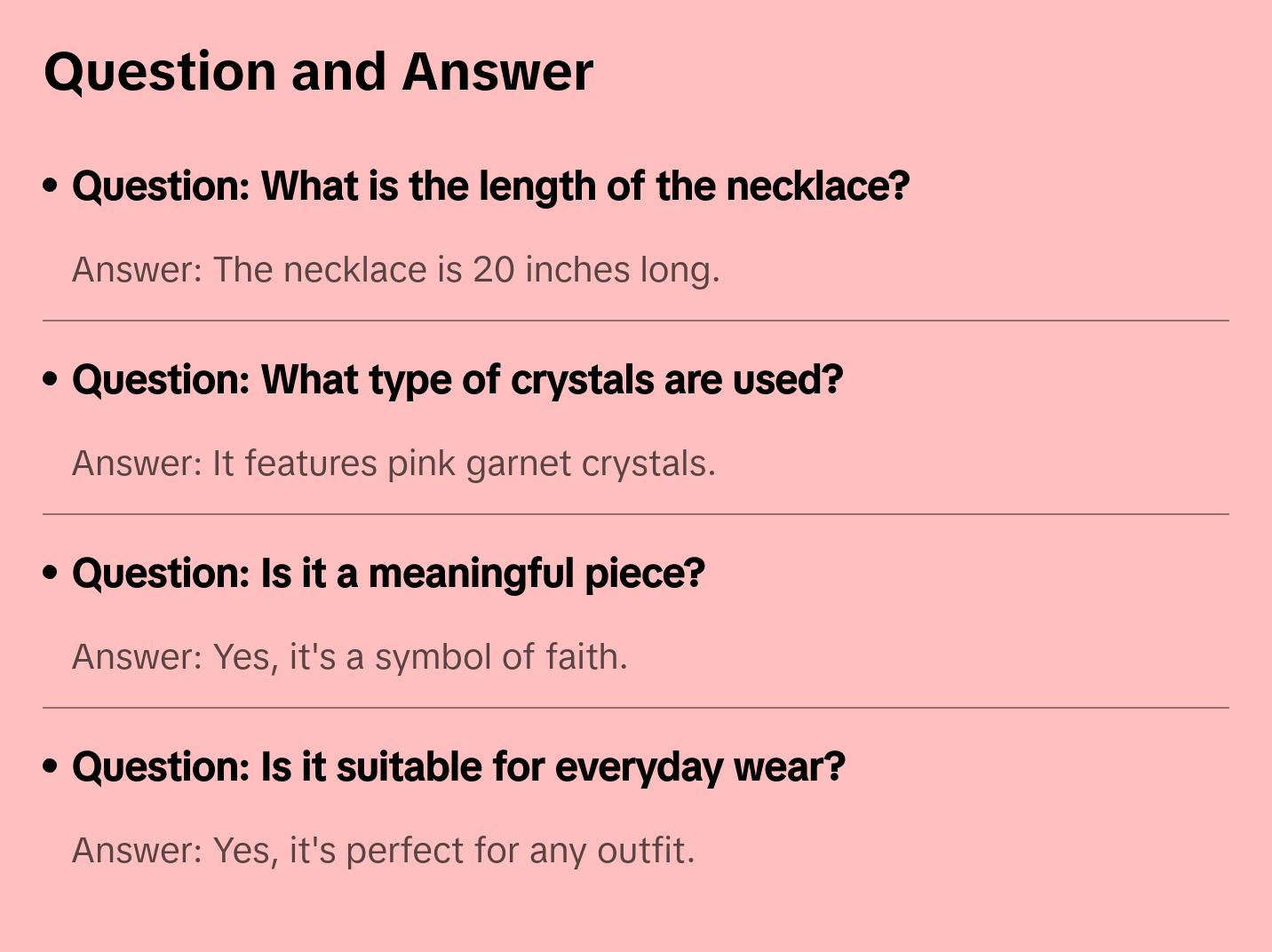This screenshot has height=952, width=1272.
Task: Click the bullet beside the crystals question
Action: coord(51,379)
